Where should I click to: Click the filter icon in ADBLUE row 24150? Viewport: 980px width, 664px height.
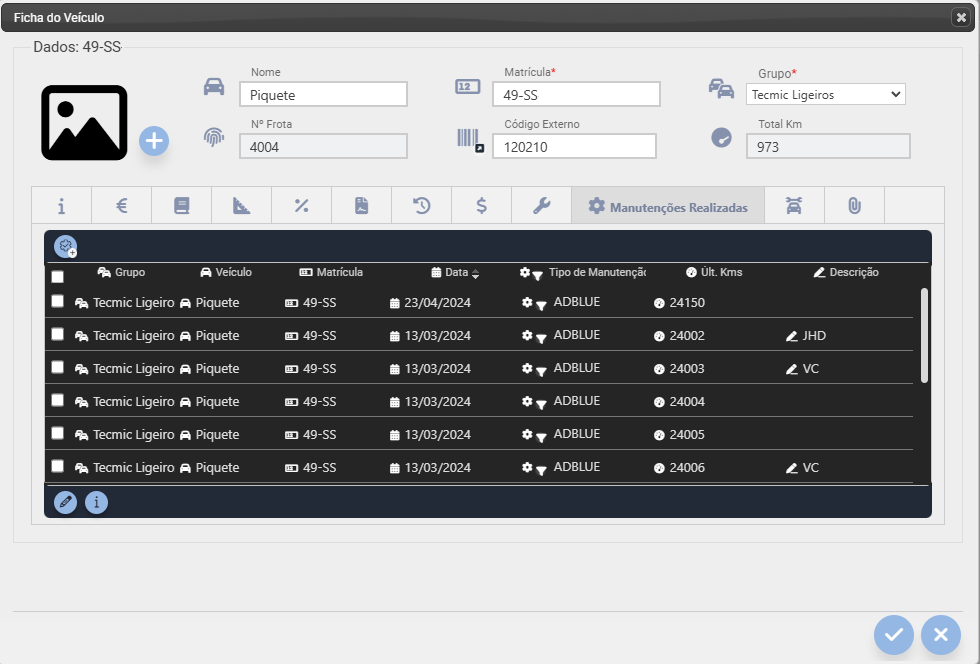pyautogui.click(x=541, y=305)
